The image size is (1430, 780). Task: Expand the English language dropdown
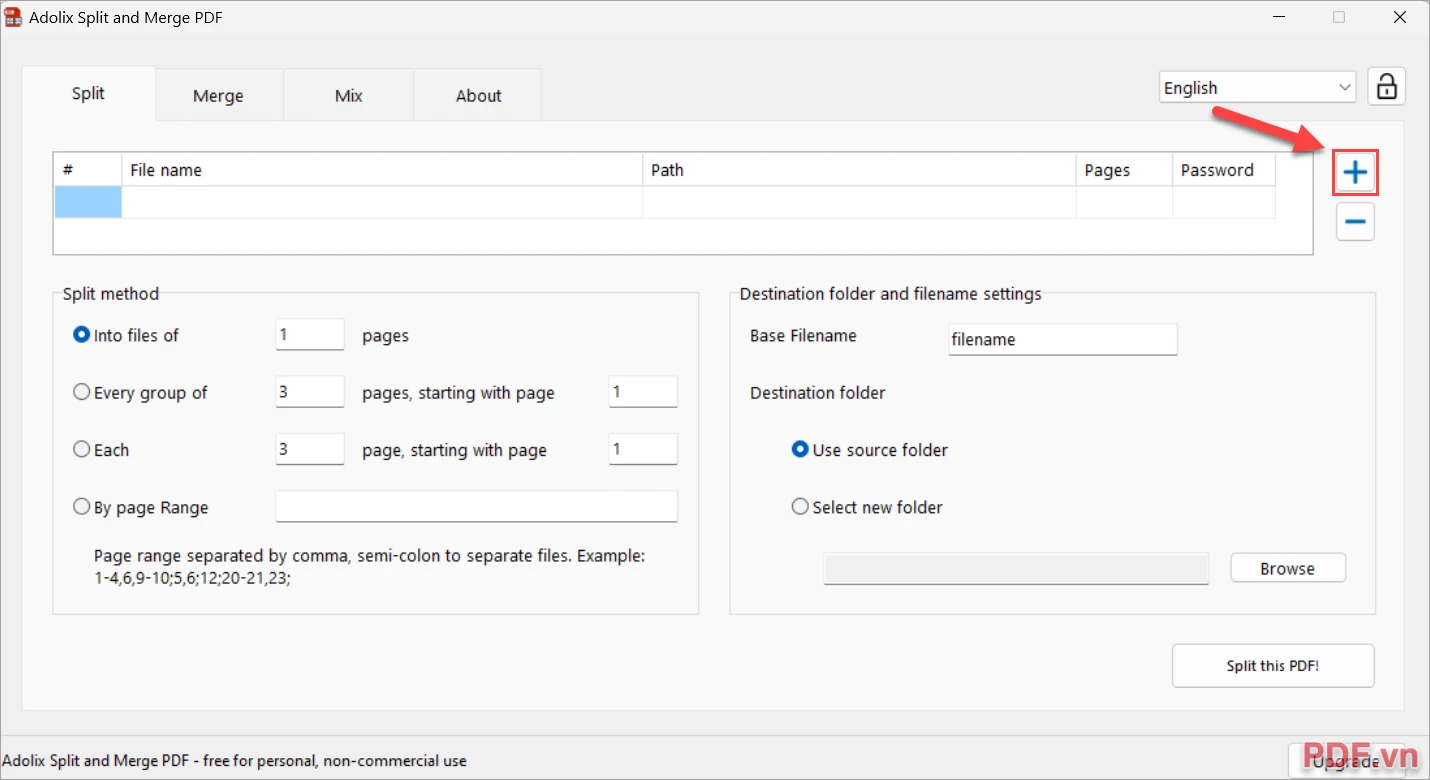click(x=1257, y=88)
